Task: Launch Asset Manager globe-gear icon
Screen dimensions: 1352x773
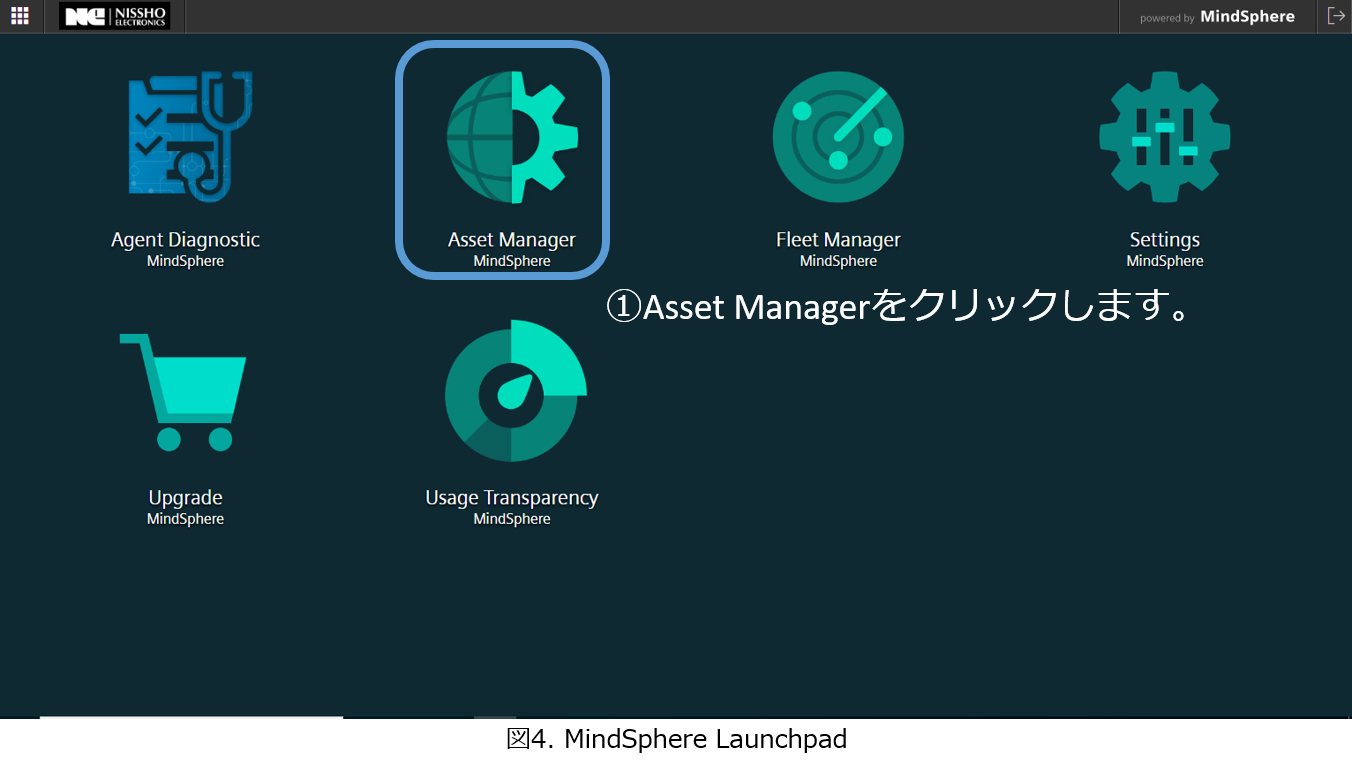Action: tap(512, 137)
